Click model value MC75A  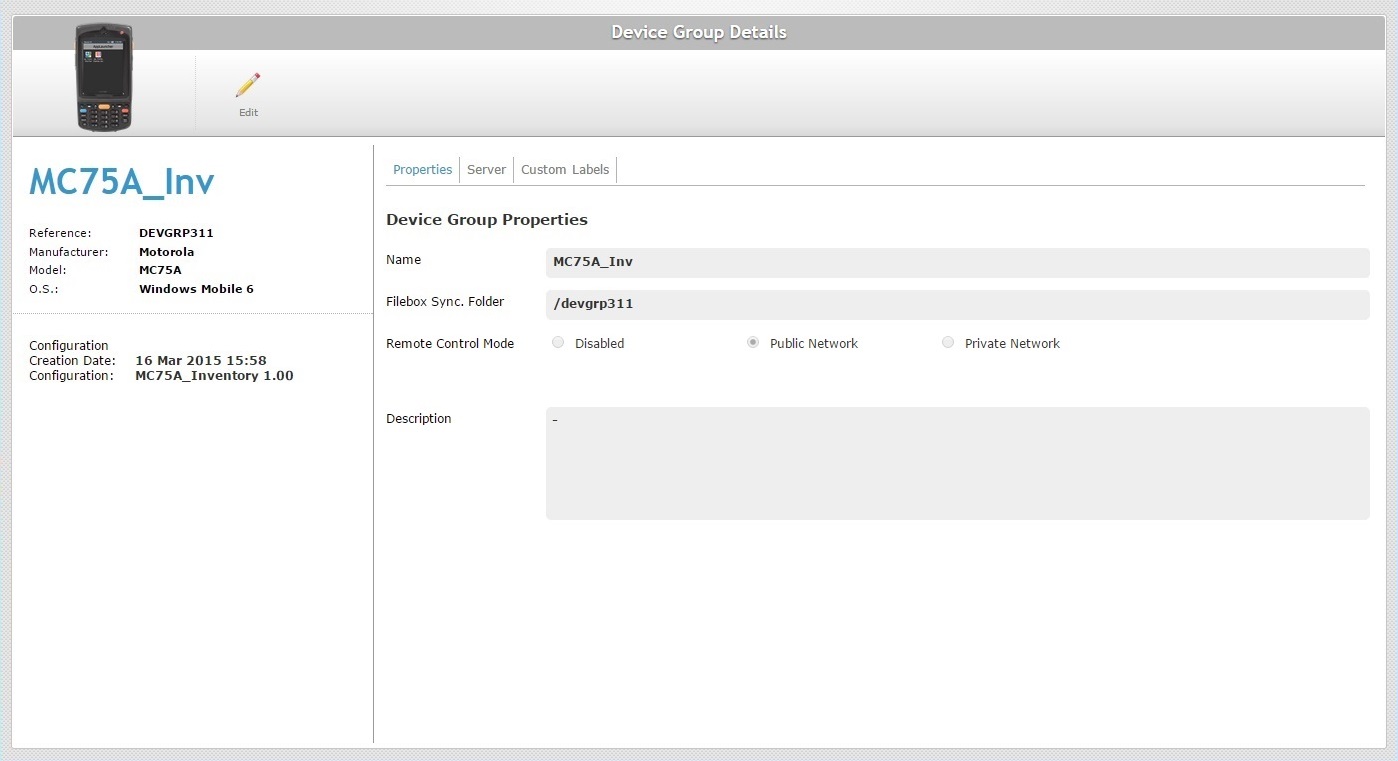(x=160, y=270)
